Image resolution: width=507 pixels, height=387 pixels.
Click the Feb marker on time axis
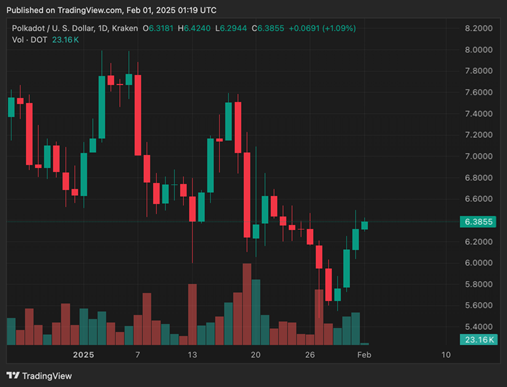click(x=364, y=355)
